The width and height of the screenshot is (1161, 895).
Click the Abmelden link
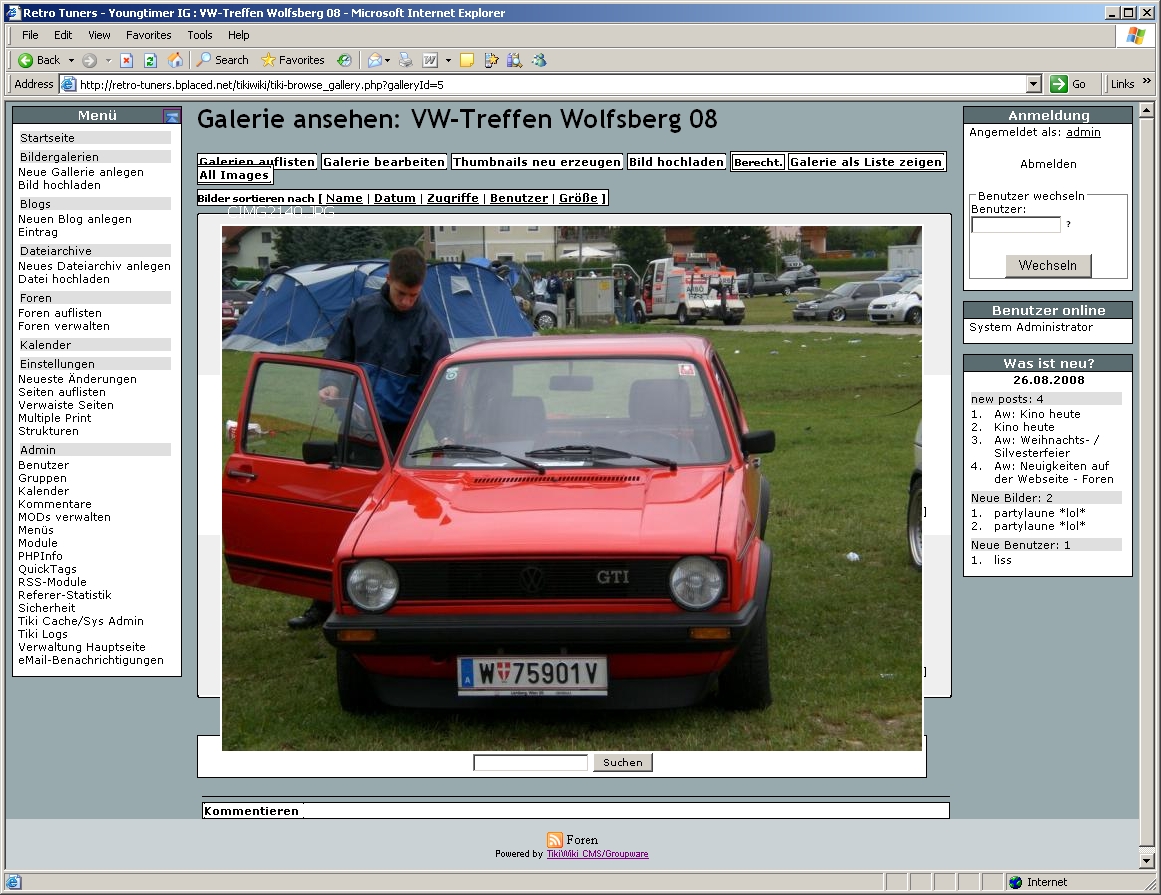pyautogui.click(x=1048, y=164)
